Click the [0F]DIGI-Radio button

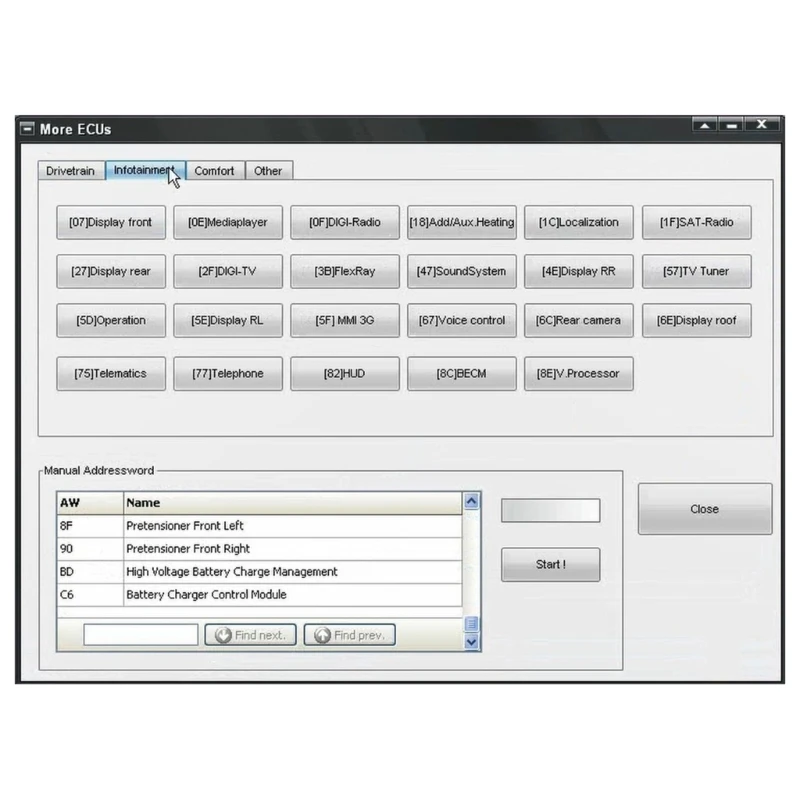tap(345, 222)
